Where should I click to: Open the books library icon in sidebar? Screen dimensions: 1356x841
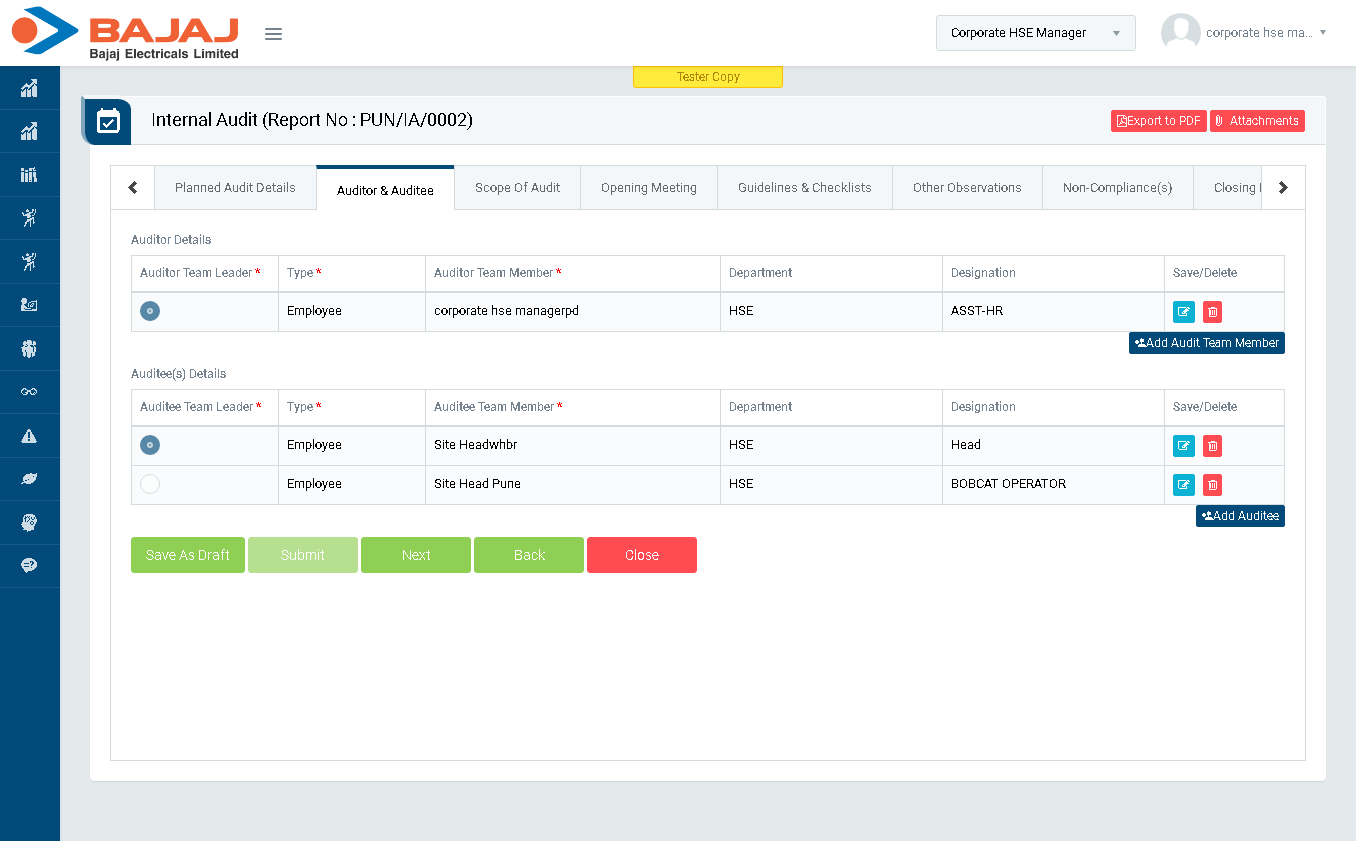click(x=29, y=175)
